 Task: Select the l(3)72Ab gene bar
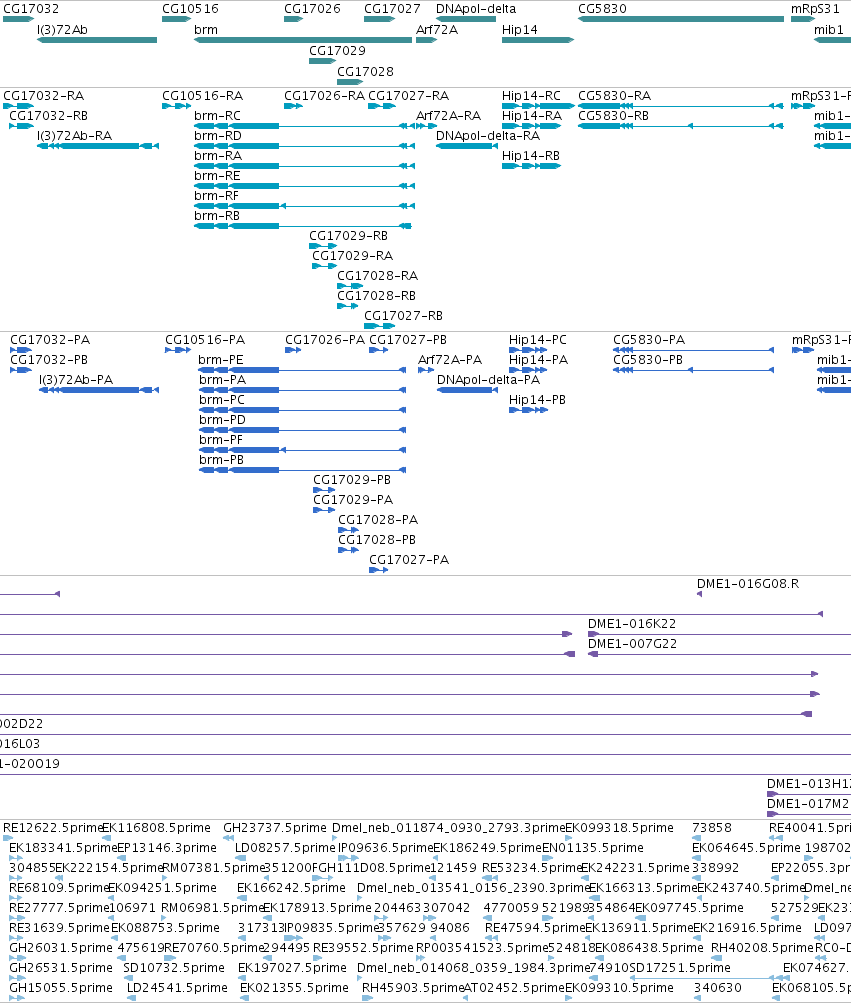(97, 40)
